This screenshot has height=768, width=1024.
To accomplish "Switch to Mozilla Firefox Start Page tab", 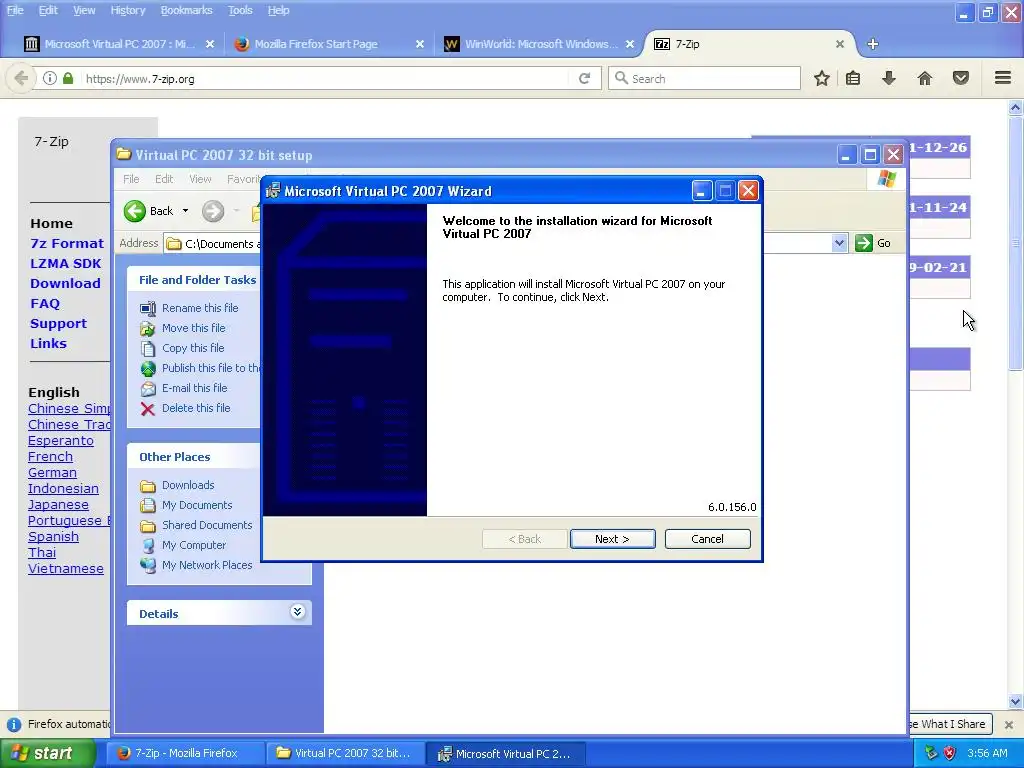I will [x=317, y=44].
